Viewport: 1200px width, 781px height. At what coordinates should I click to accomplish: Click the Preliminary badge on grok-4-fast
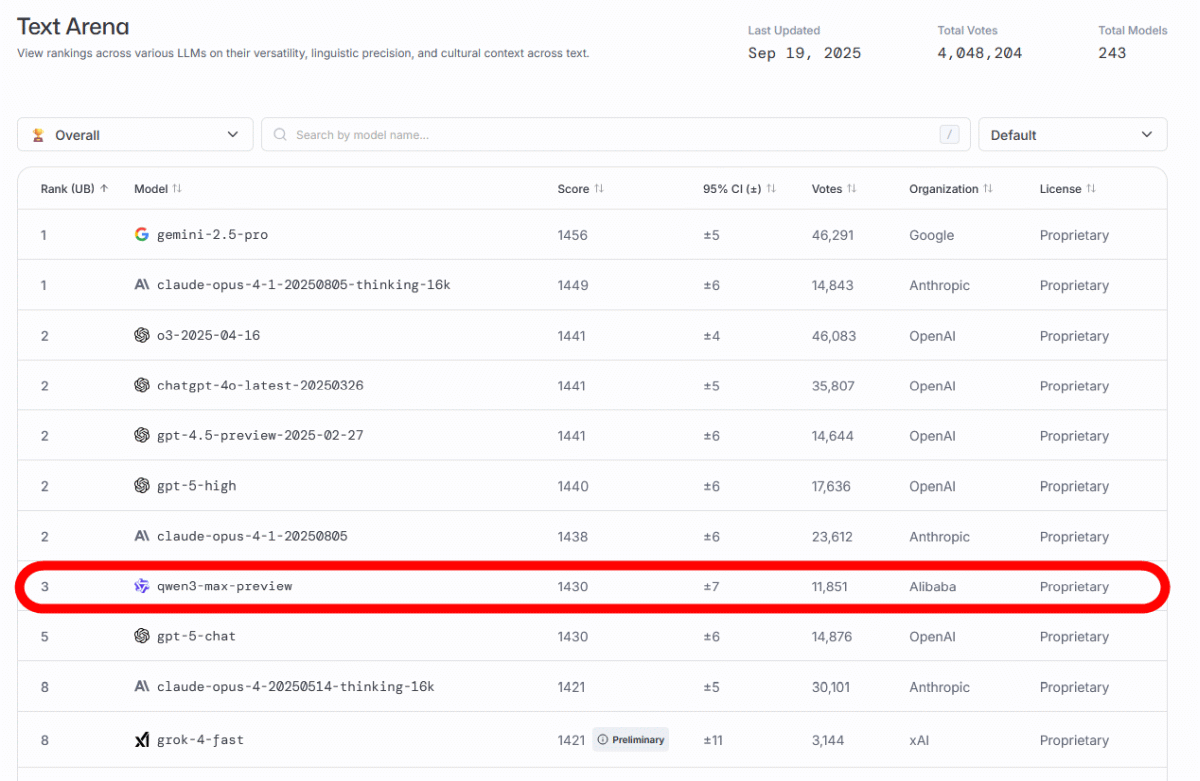(x=630, y=740)
